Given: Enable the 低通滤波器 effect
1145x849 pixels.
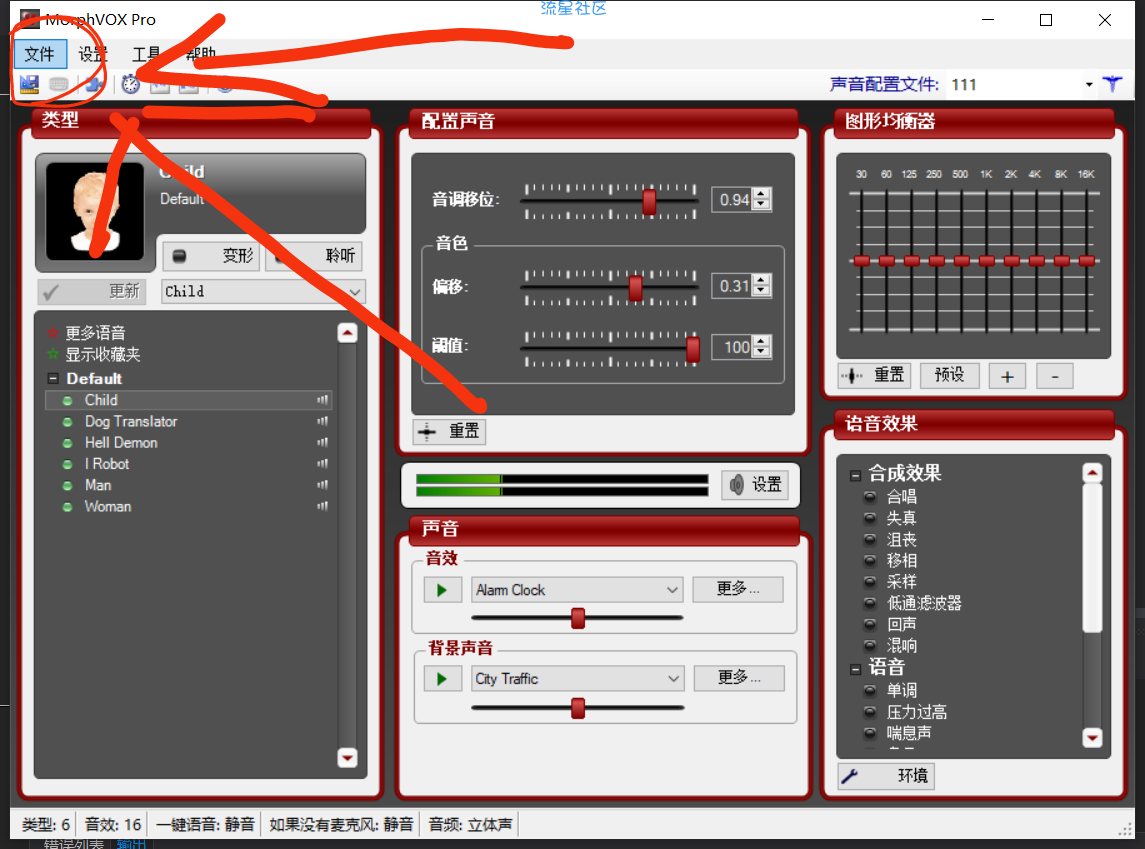Looking at the screenshot, I should pos(870,603).
